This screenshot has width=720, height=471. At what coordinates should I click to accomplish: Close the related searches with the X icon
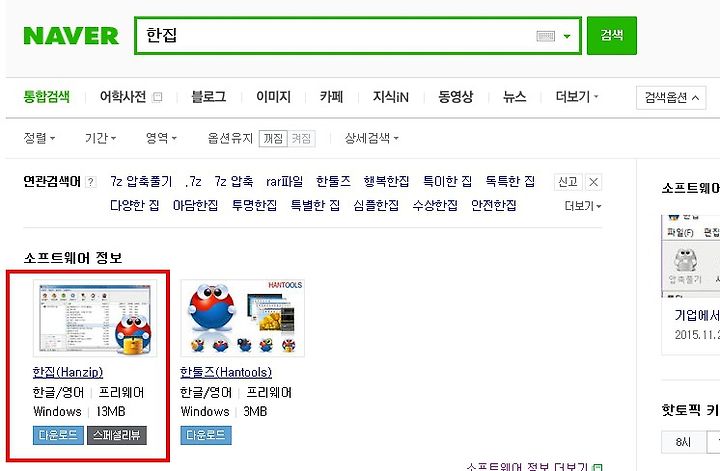[593, 182]
